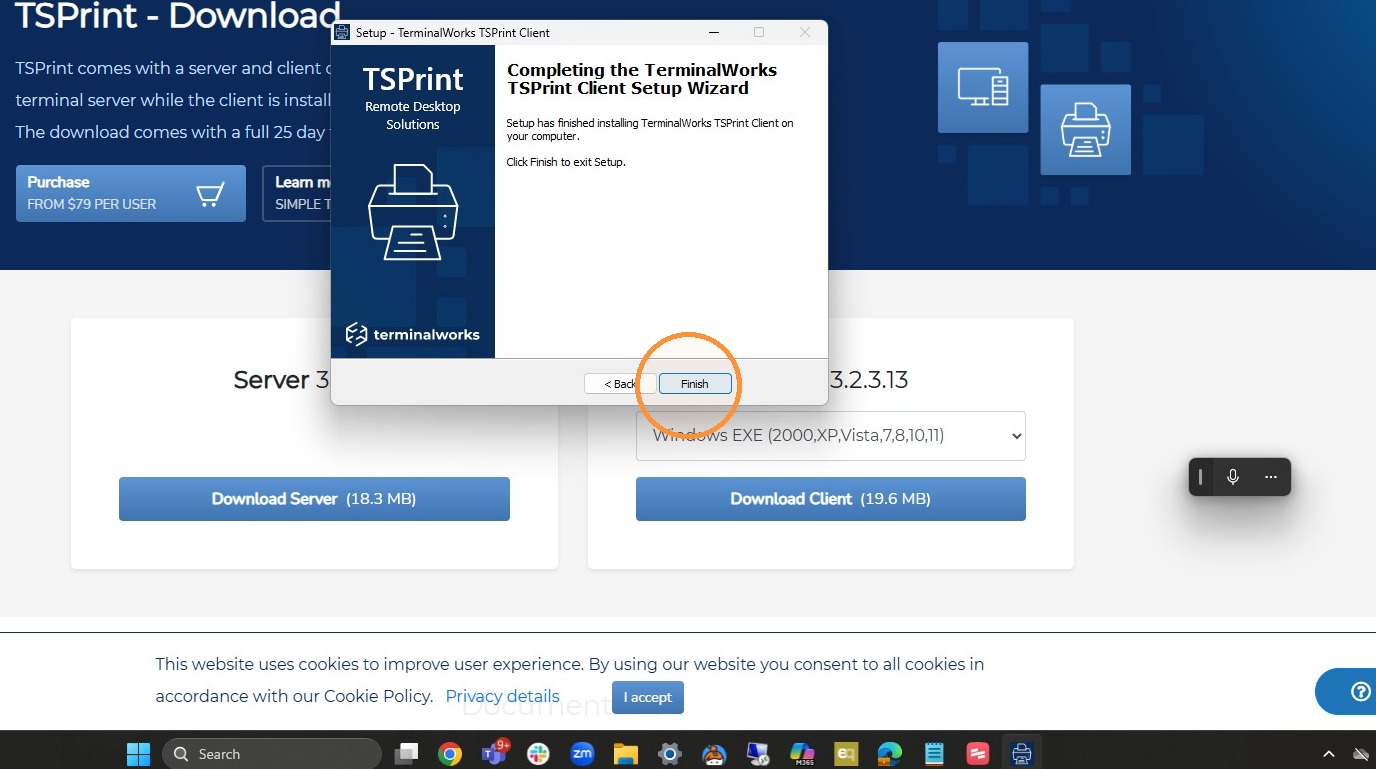The image size is (1376, 769).
Task: Open Google Chrome from the taskbar
Action: pyautogui.click(x=450, y=753)
